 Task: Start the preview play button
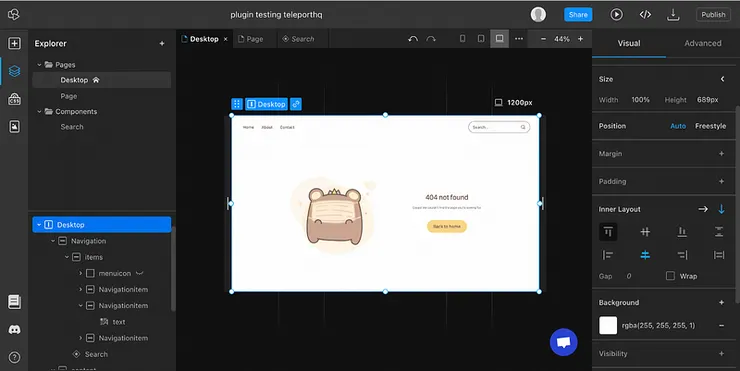[616, 15]
